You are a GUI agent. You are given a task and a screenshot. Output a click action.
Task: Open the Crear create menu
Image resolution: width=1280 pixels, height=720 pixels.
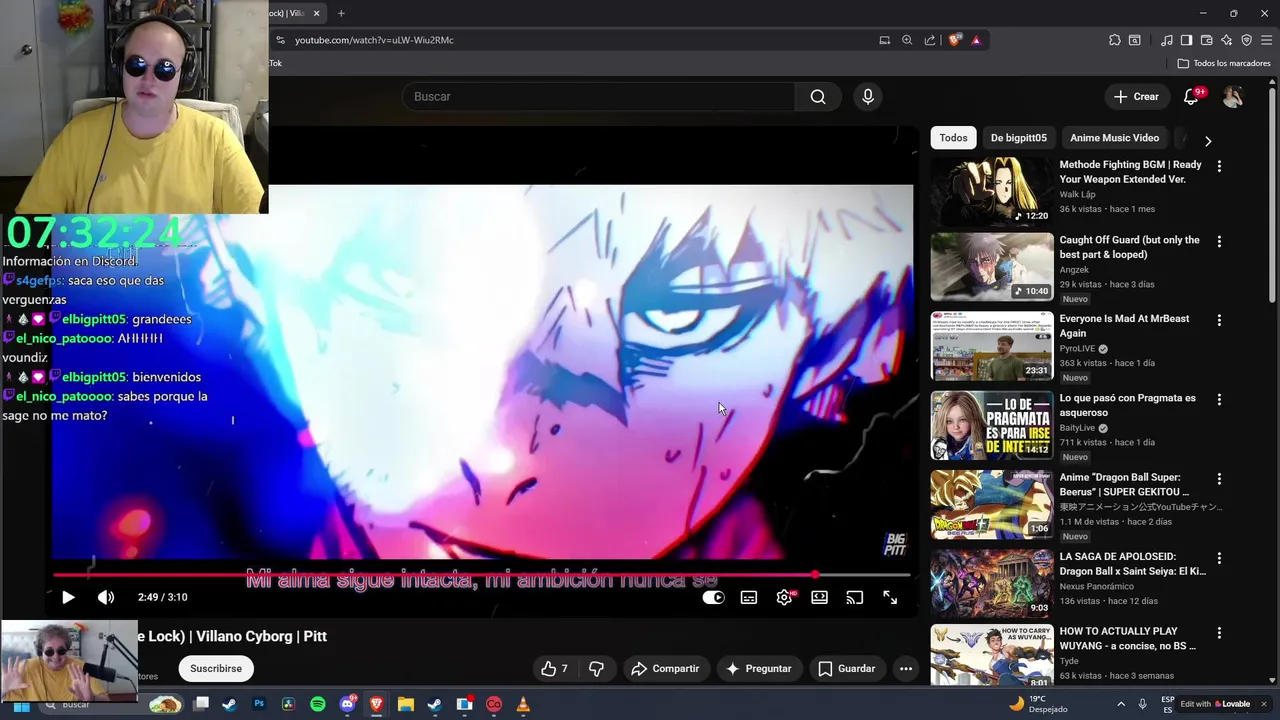click(x=1136, y=96)
